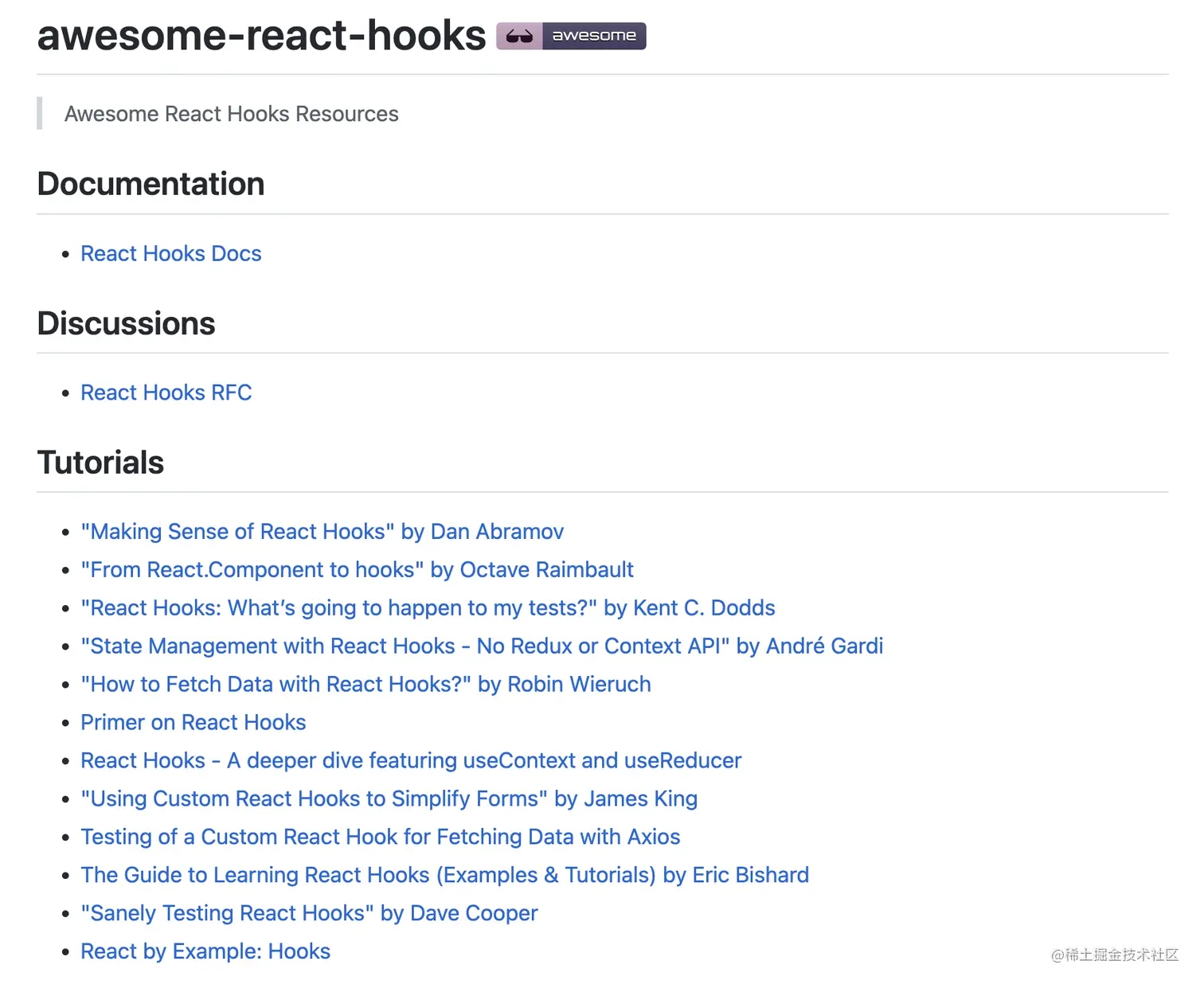1204x988 pixels.
Task: Click the Tutorials section heading
Action: 100,463
